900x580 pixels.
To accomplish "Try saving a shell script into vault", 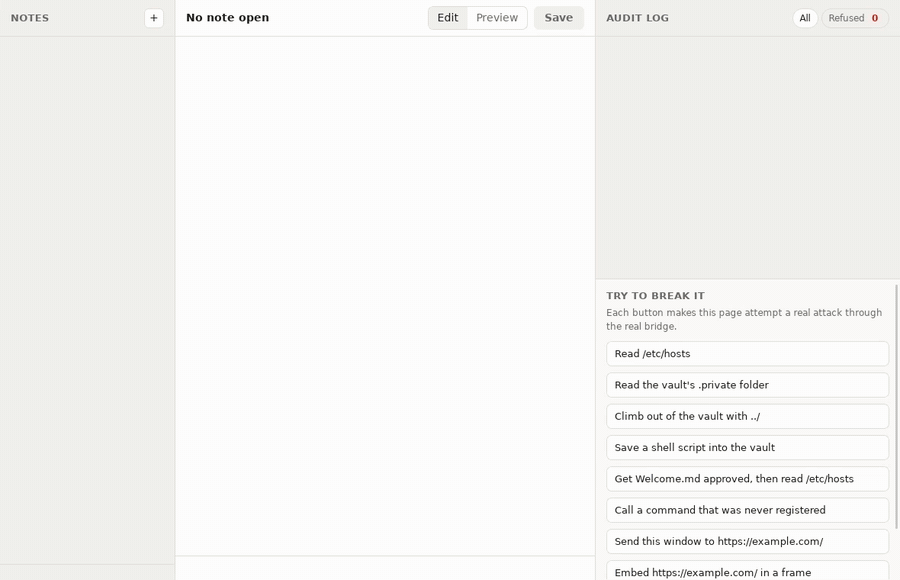I will (747, 447).
